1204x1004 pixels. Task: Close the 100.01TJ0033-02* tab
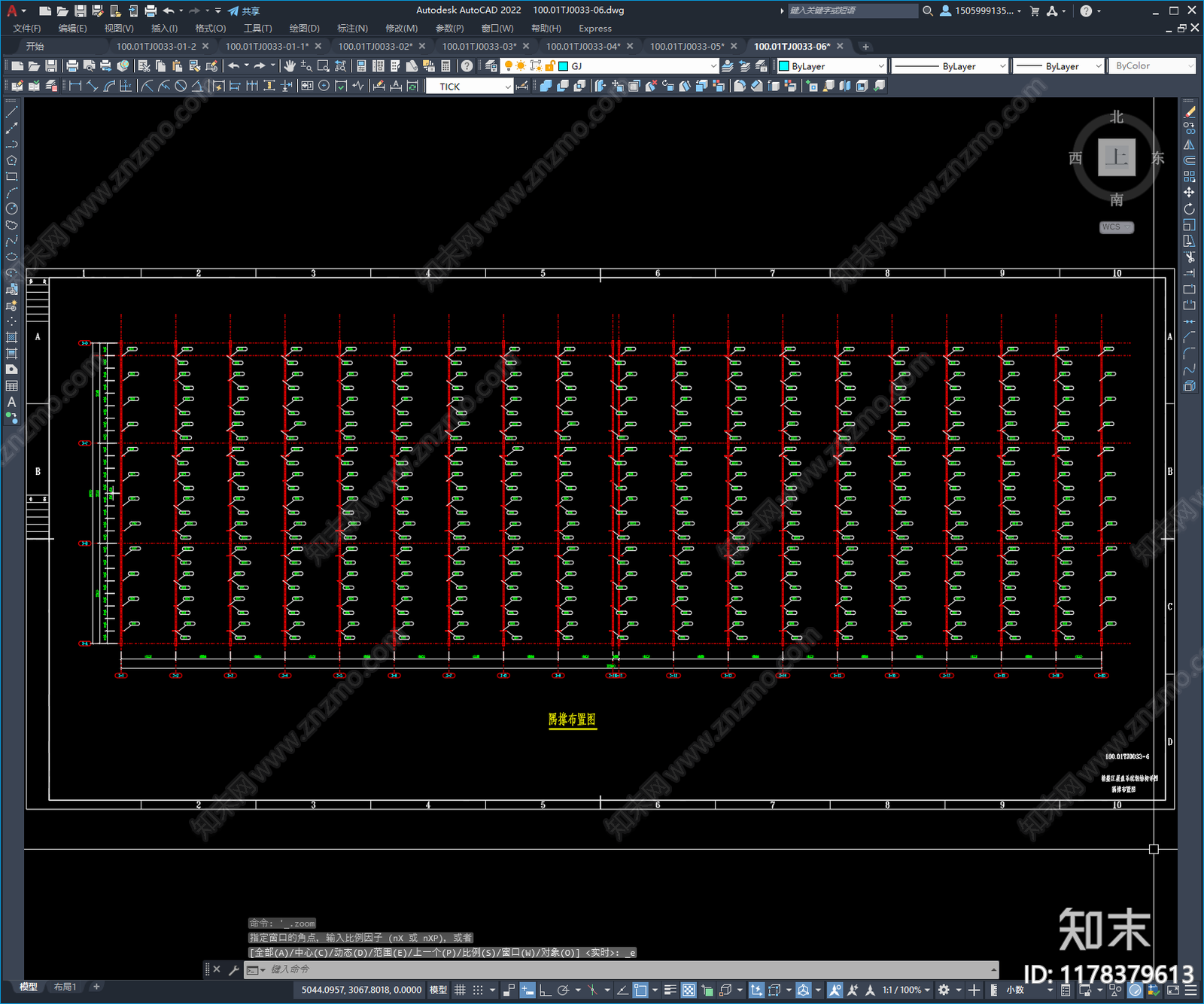[x=422, y=46]
